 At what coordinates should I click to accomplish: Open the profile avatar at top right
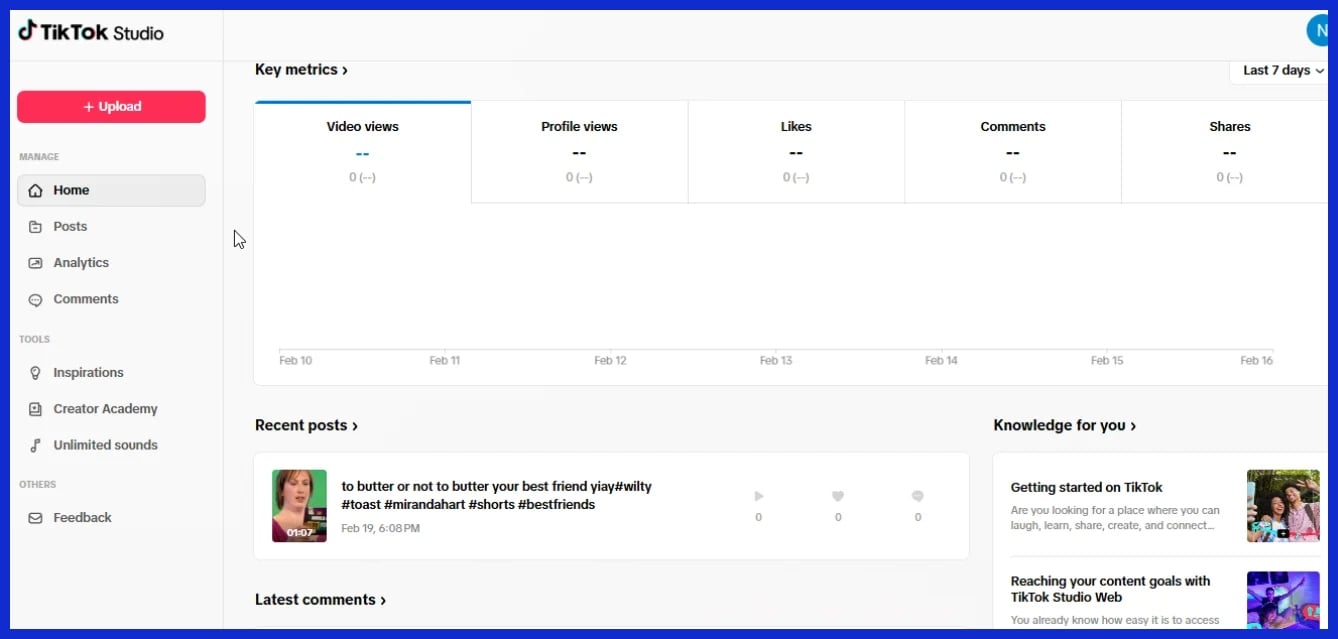pos(1318,31)
